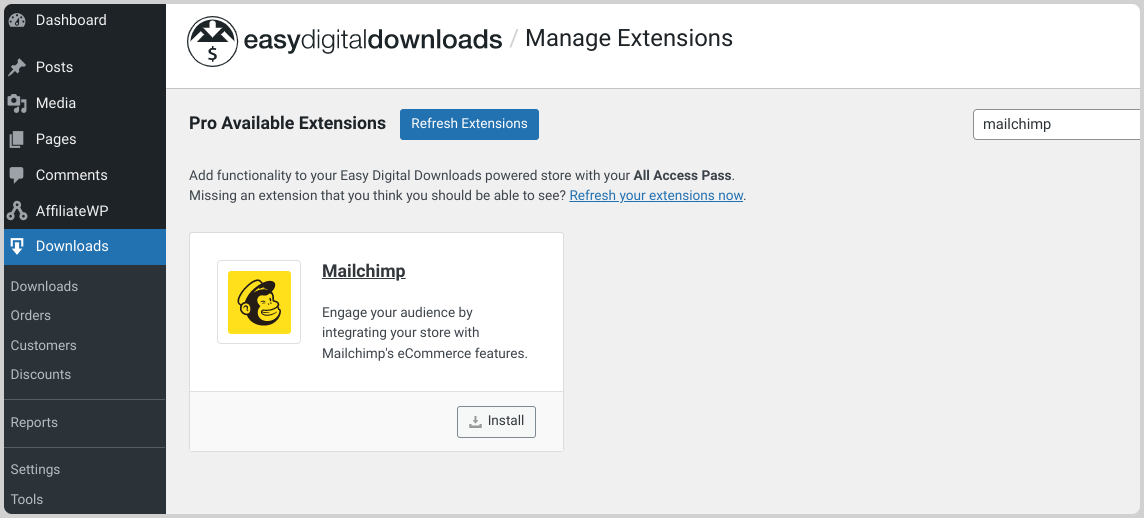The height and width of the screenshot is (518, 1144).
Task: Click the Downloads arrow icon in sidebar
Action: [17, 247]
